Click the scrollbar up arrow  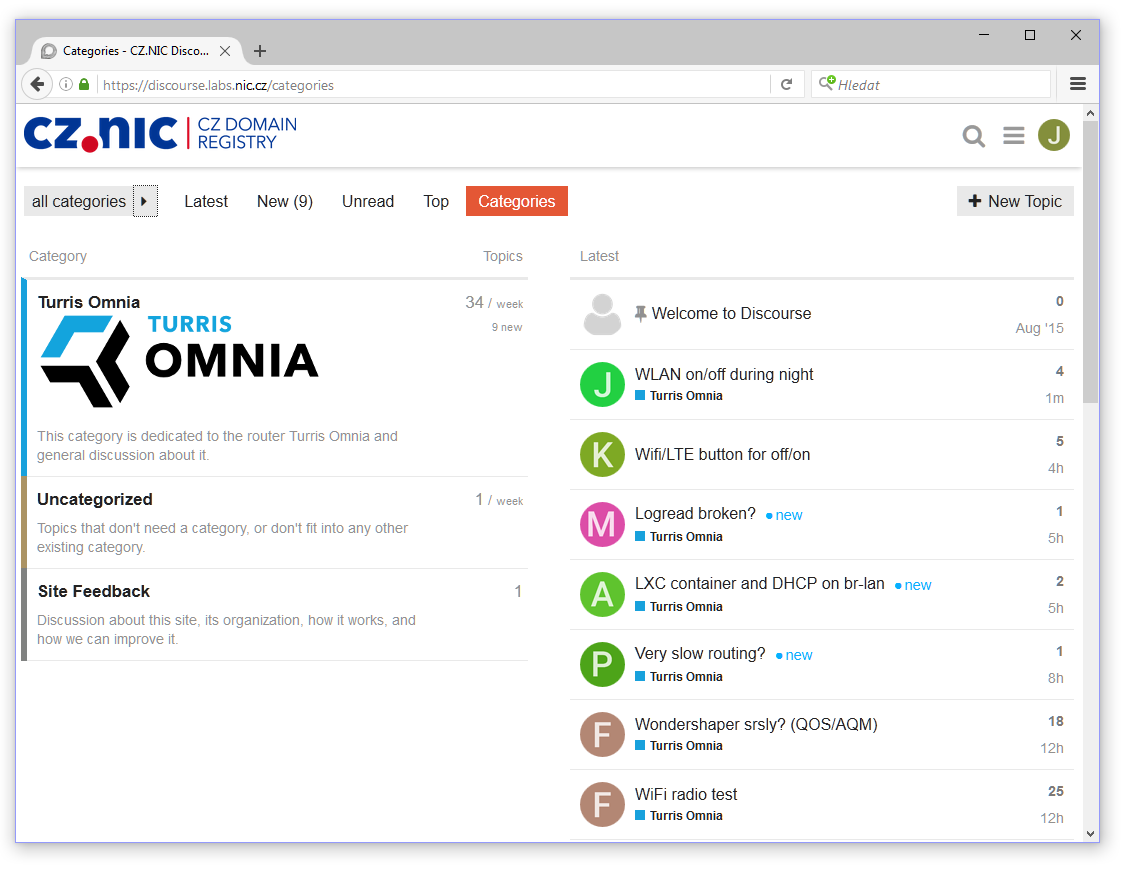[1091, 113]
